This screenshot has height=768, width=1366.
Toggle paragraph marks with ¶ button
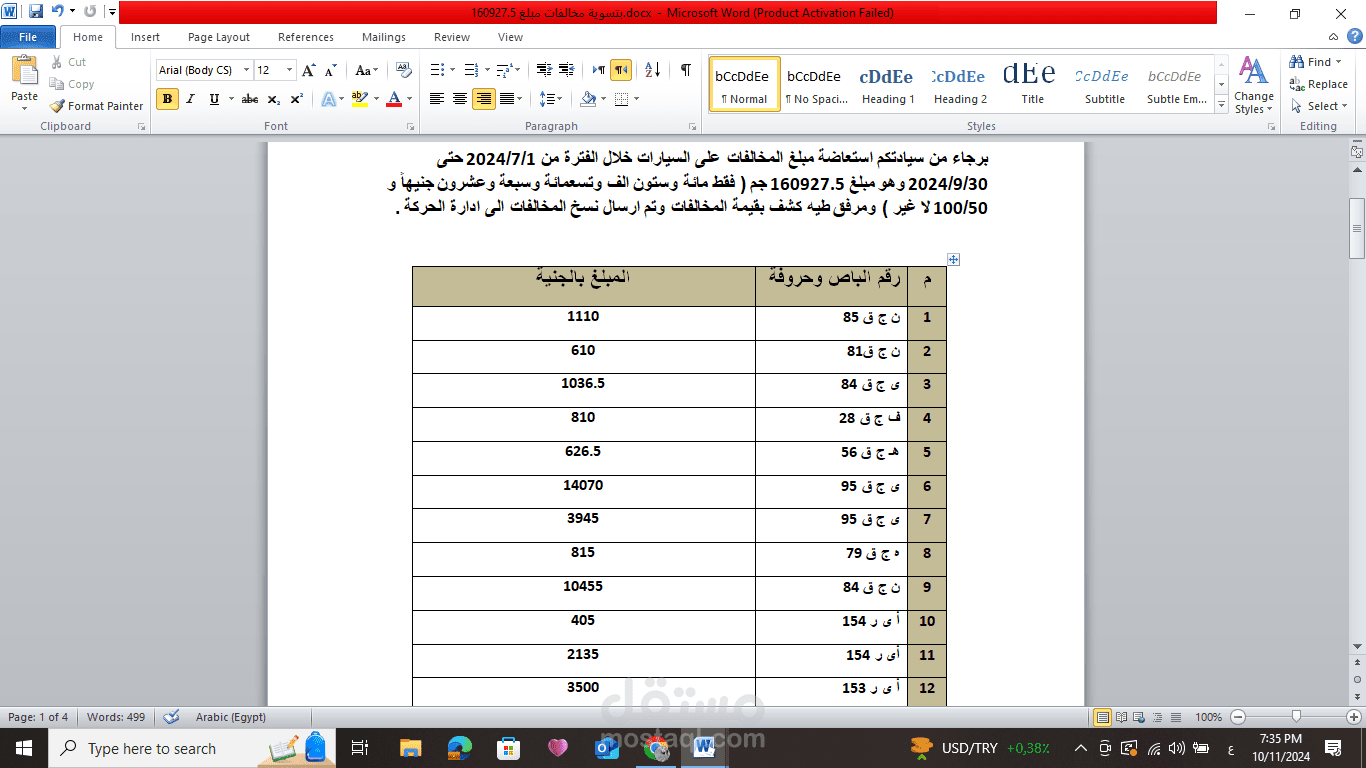coord(685,71)
